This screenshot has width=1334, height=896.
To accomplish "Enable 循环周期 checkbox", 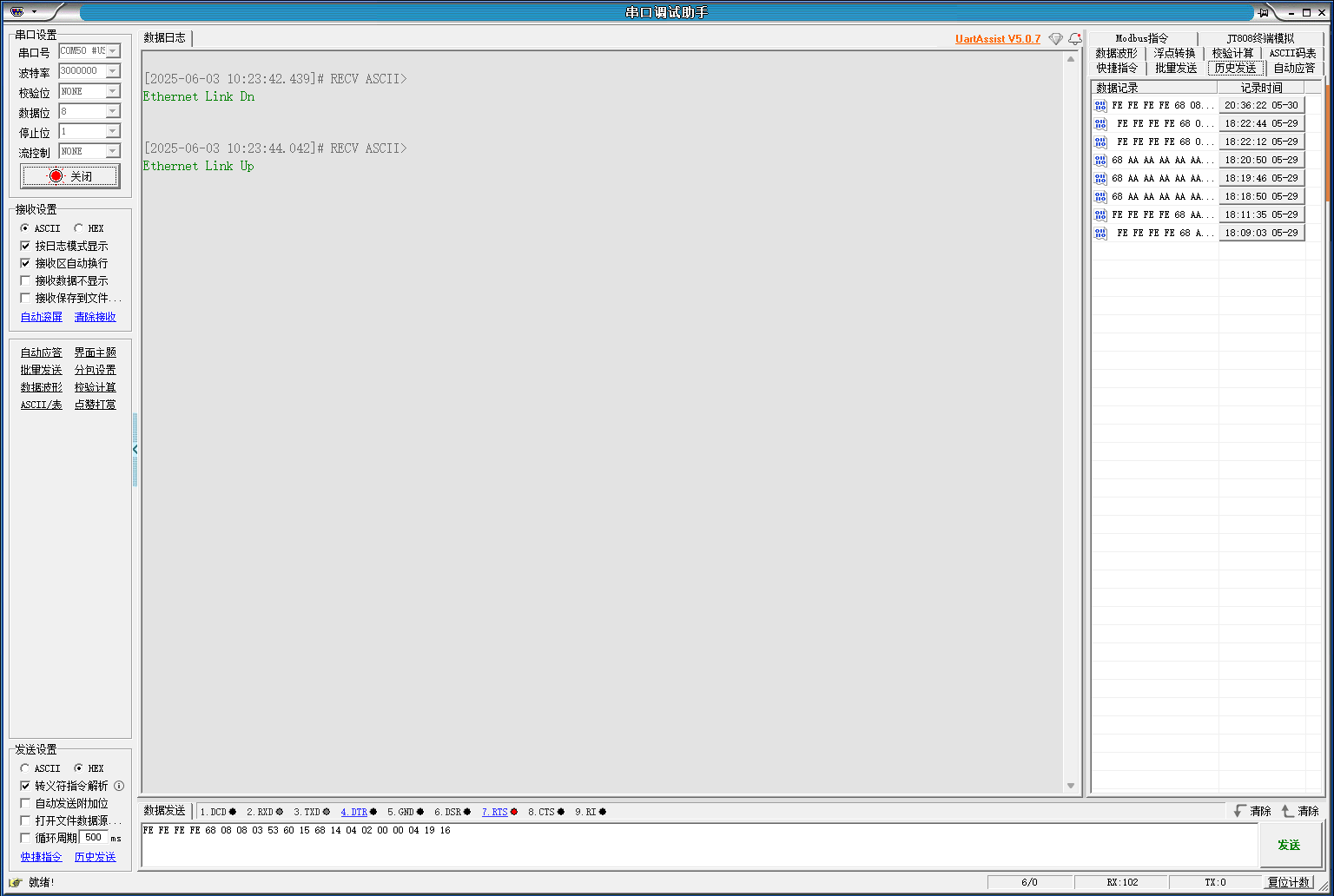I will pyautogui.click(x=25, y=838).
